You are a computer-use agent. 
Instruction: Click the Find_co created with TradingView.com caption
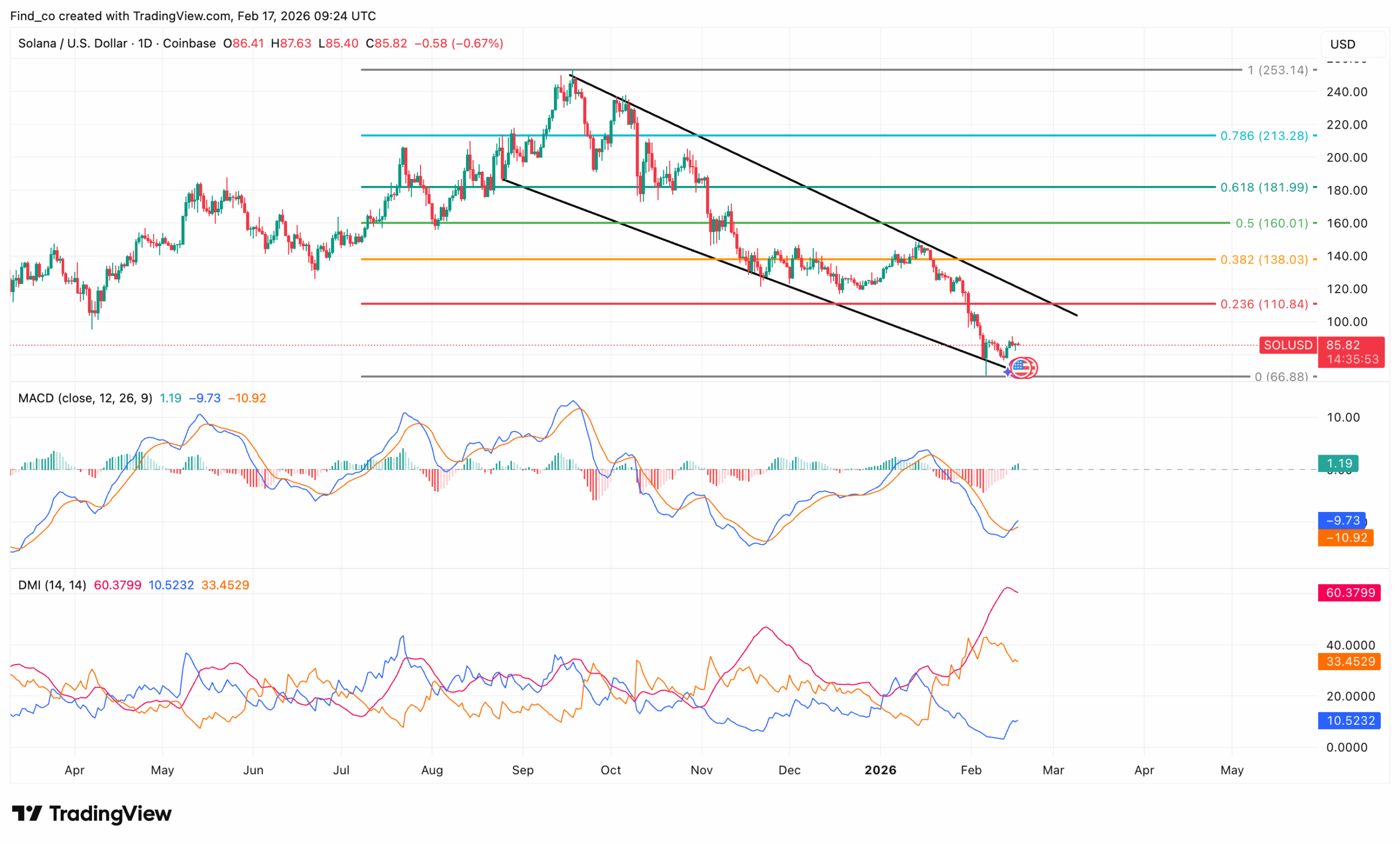[192, 16]
